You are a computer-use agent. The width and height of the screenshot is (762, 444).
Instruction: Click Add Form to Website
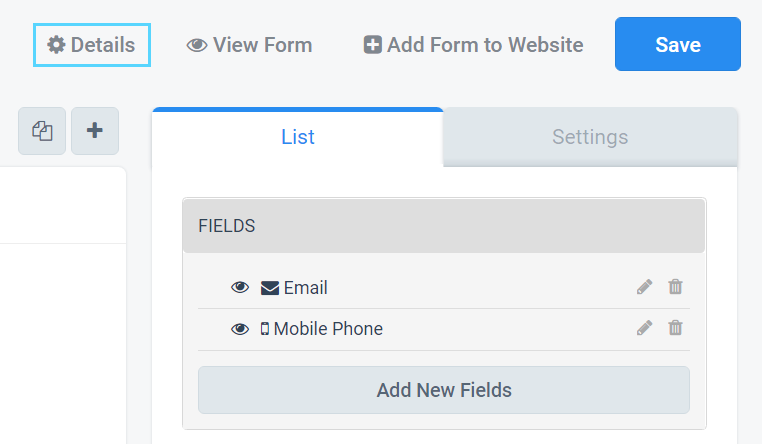(x=473, y=45)
